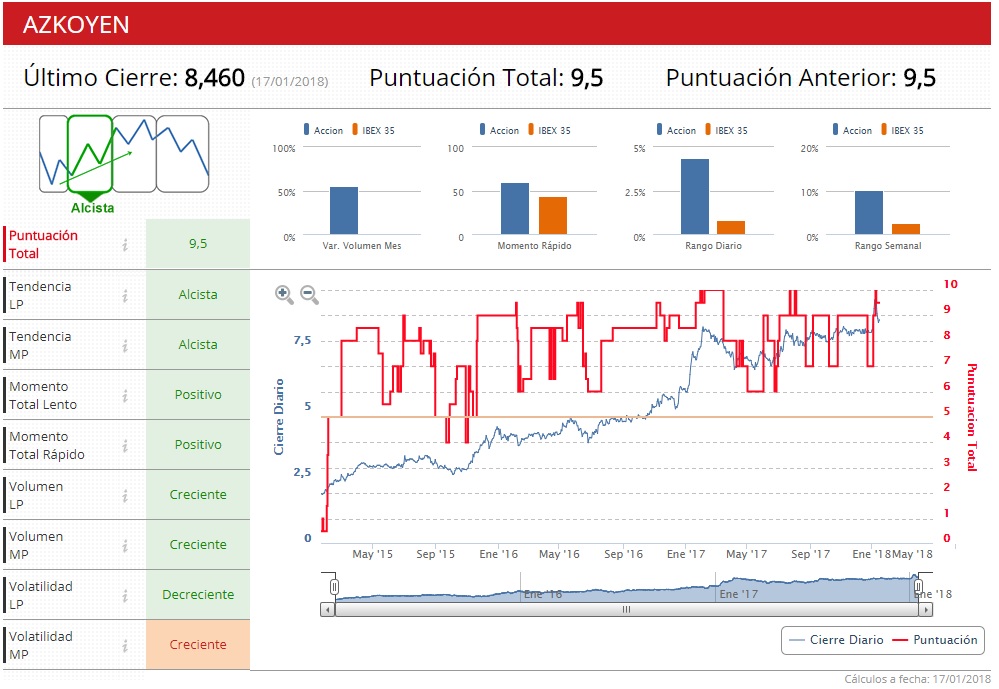Open the info icon for Volatilidad MP
Viewport: 999px width, 689px height.
click(x=125, y=646)
